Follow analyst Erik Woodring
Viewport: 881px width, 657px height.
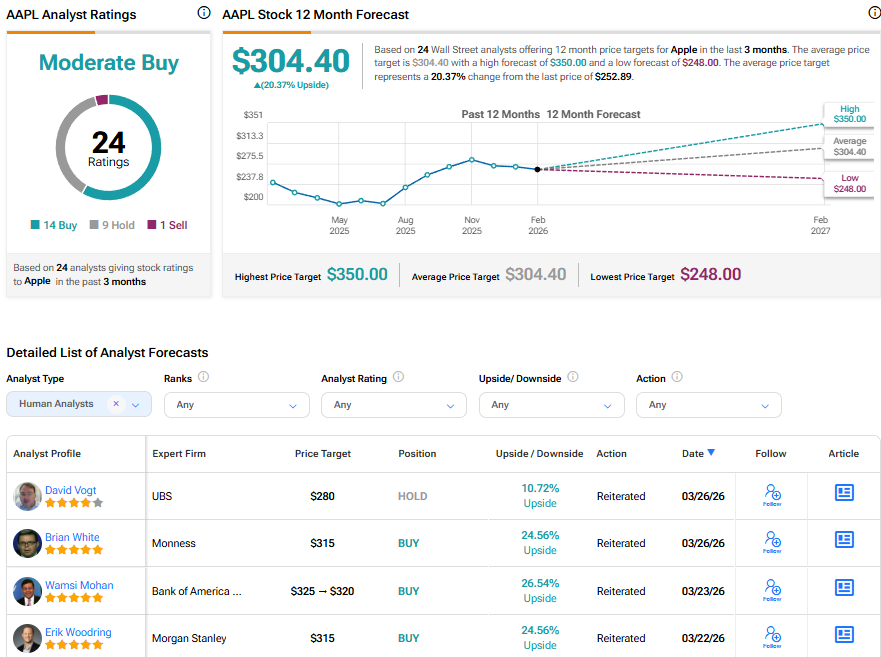[x=771, y=637]
